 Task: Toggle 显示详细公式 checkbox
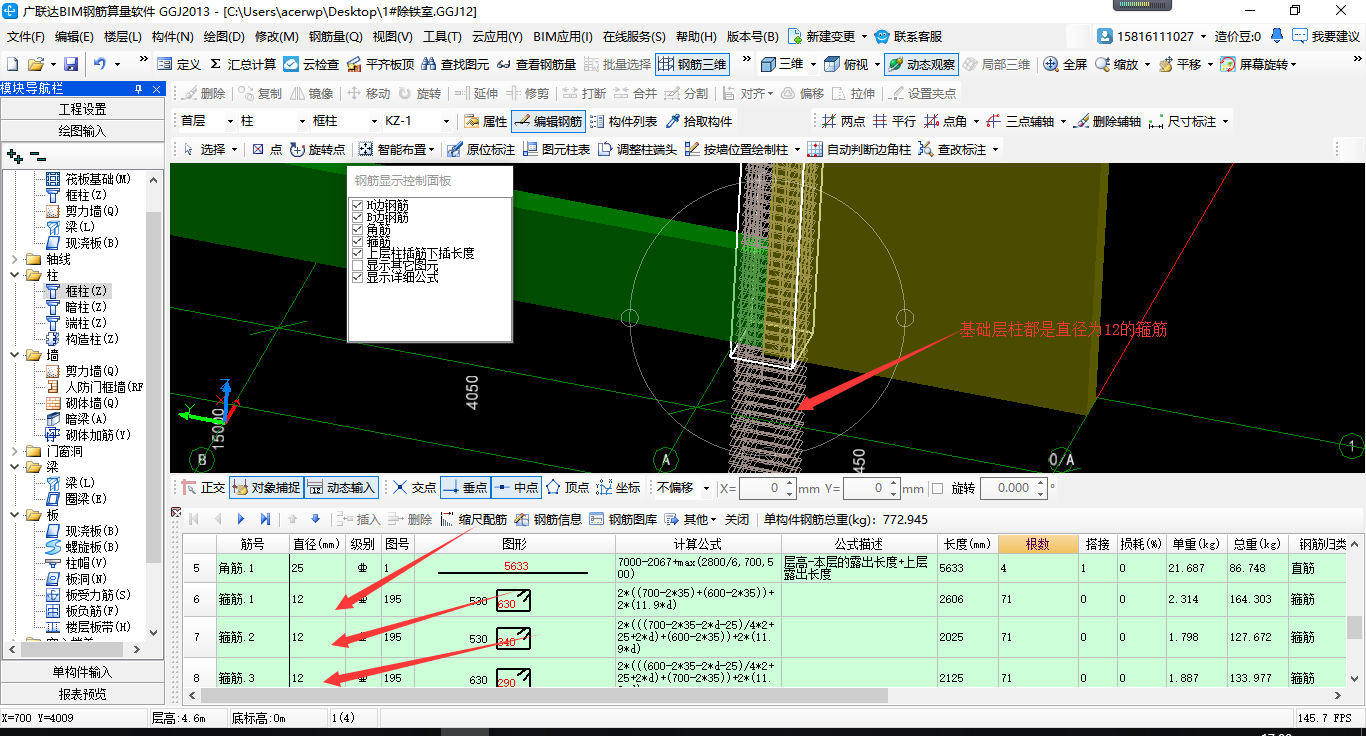(357, 277)
